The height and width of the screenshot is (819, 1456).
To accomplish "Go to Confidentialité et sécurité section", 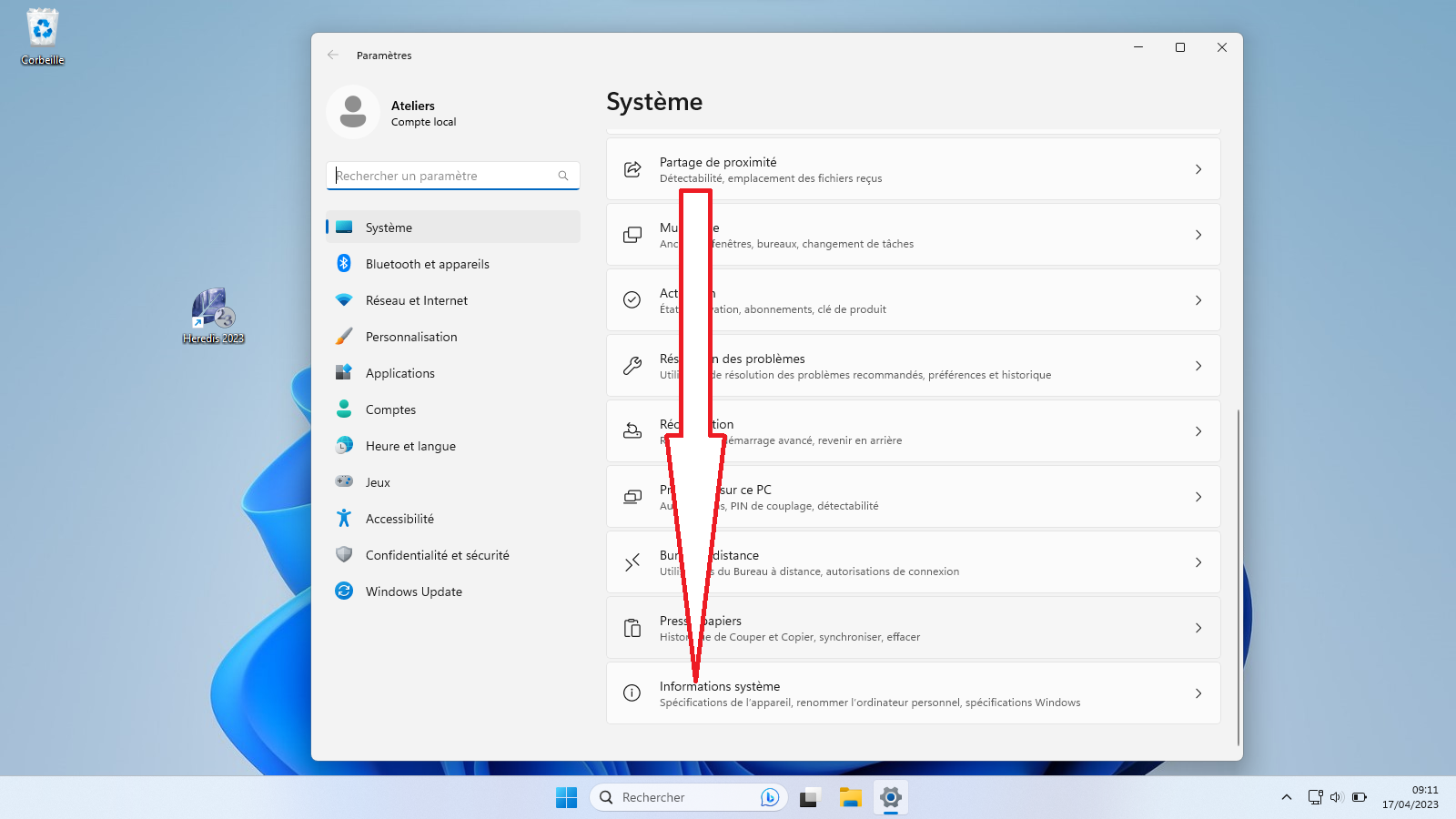I will (x=437, y=555).
